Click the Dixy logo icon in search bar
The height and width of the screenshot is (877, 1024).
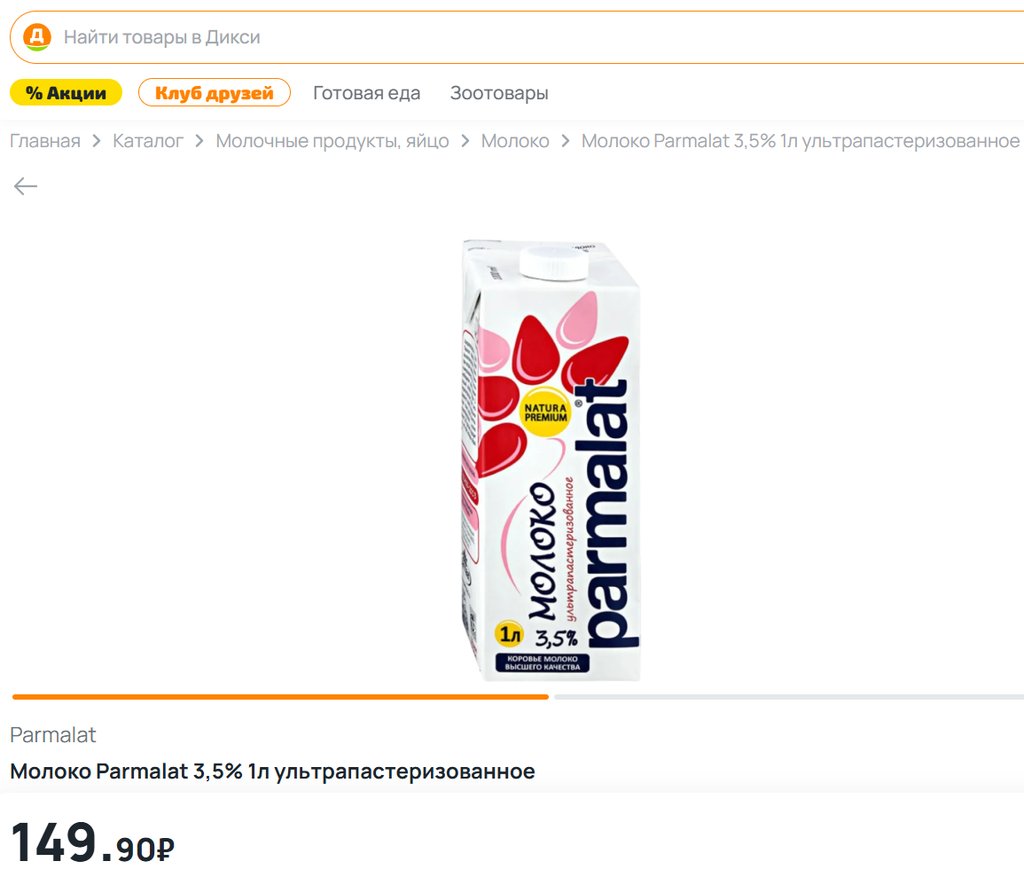pyautogui.click(x=37, y=37)
